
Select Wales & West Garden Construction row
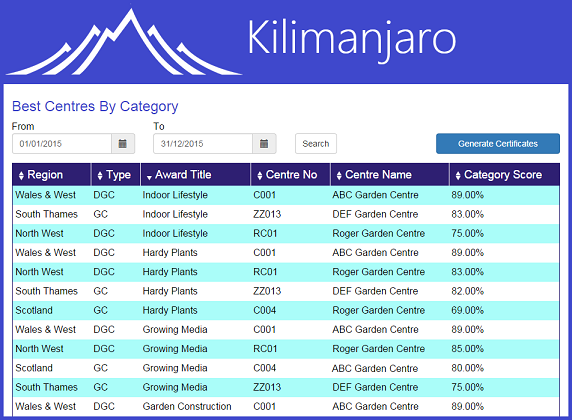(x=286, y=406)
